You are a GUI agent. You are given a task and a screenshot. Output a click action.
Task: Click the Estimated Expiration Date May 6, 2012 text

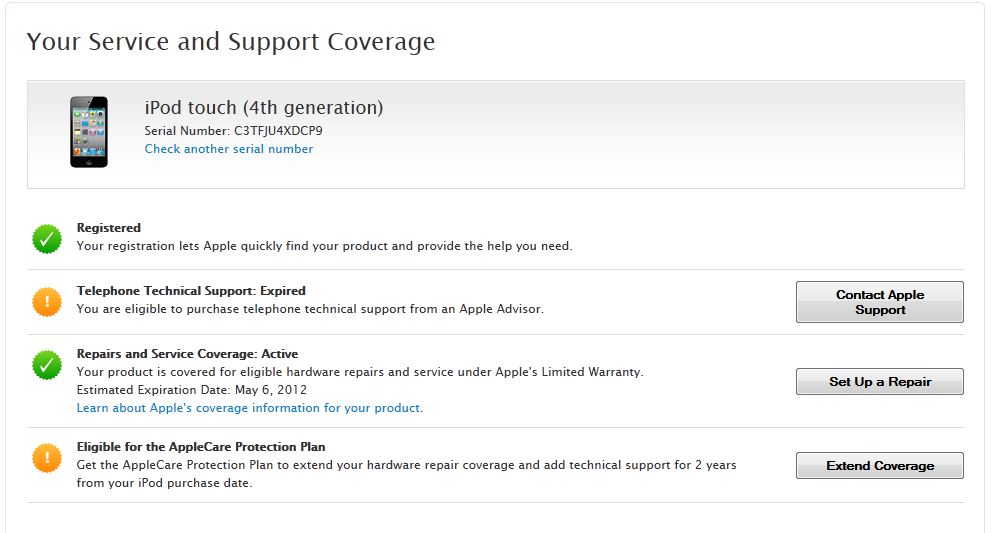191,390
